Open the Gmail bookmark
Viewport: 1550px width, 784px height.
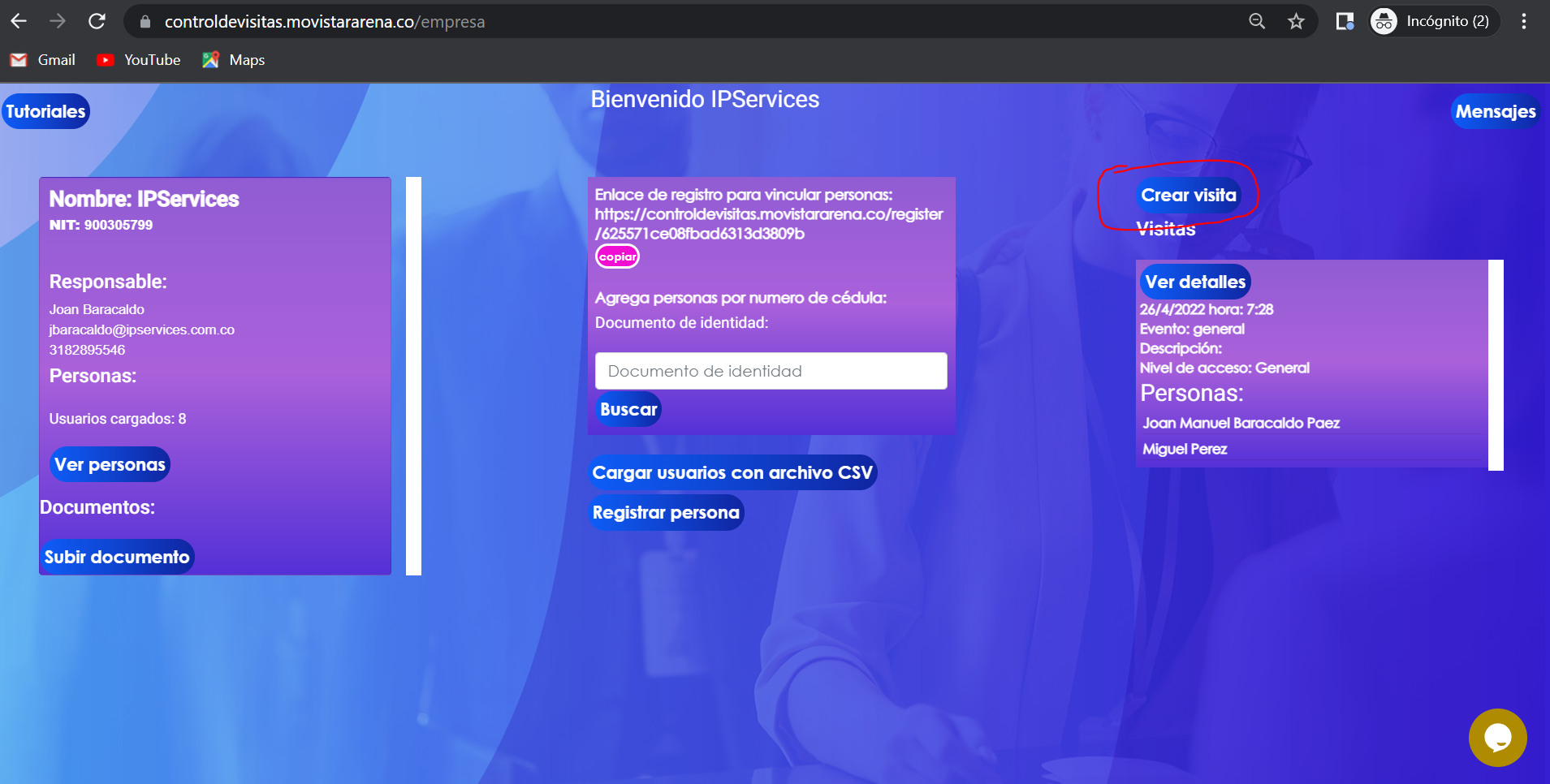coord(43,60)
